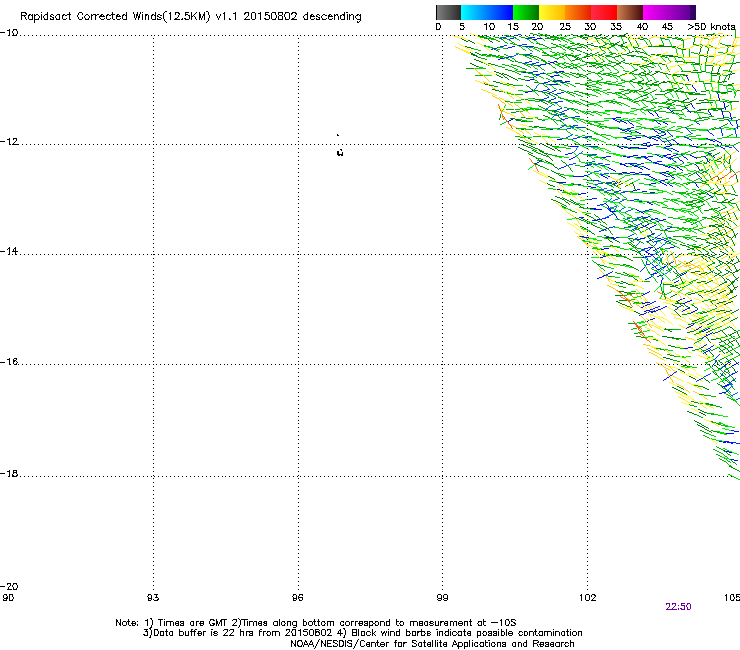The height and width of the screenshot is (650, 740).
Task: Select the gray 0-5 knots color segment
Action: [448, 12]
